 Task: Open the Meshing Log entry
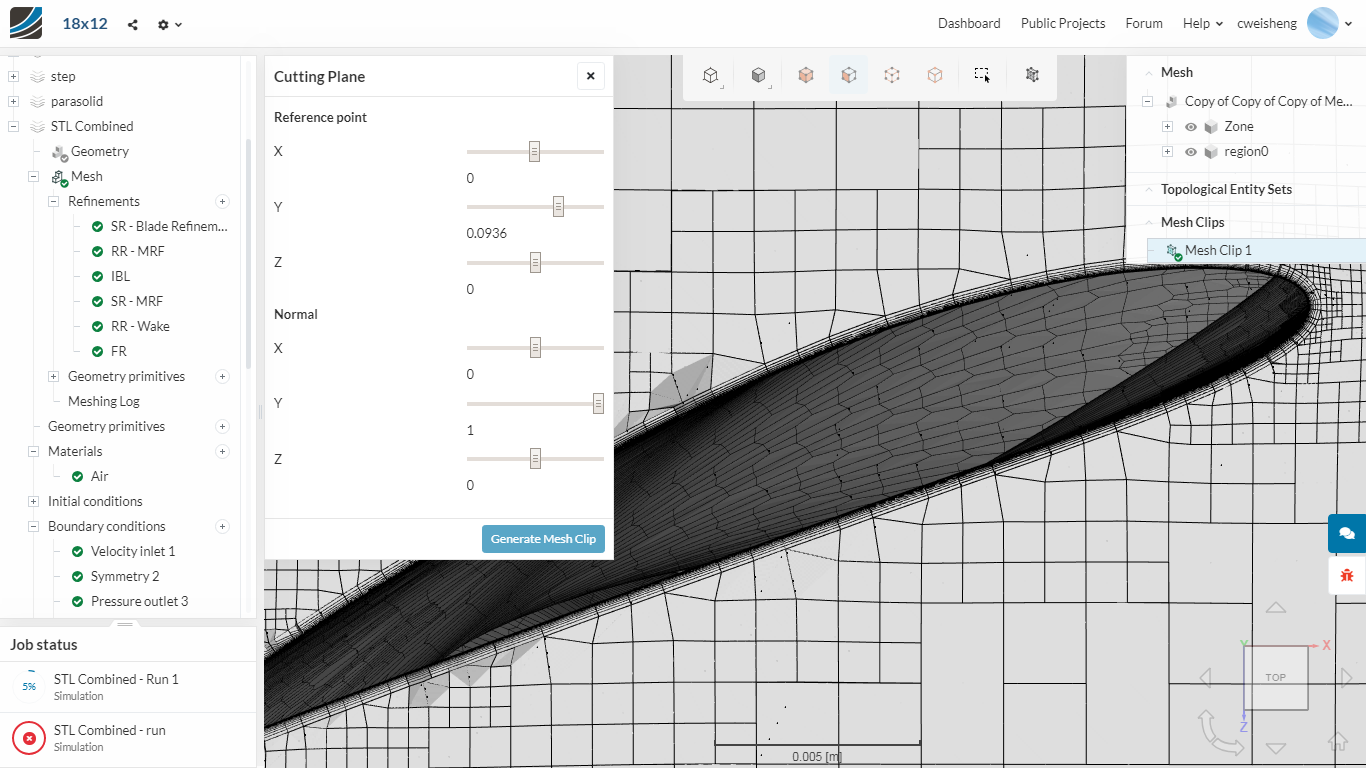[103, 401]
